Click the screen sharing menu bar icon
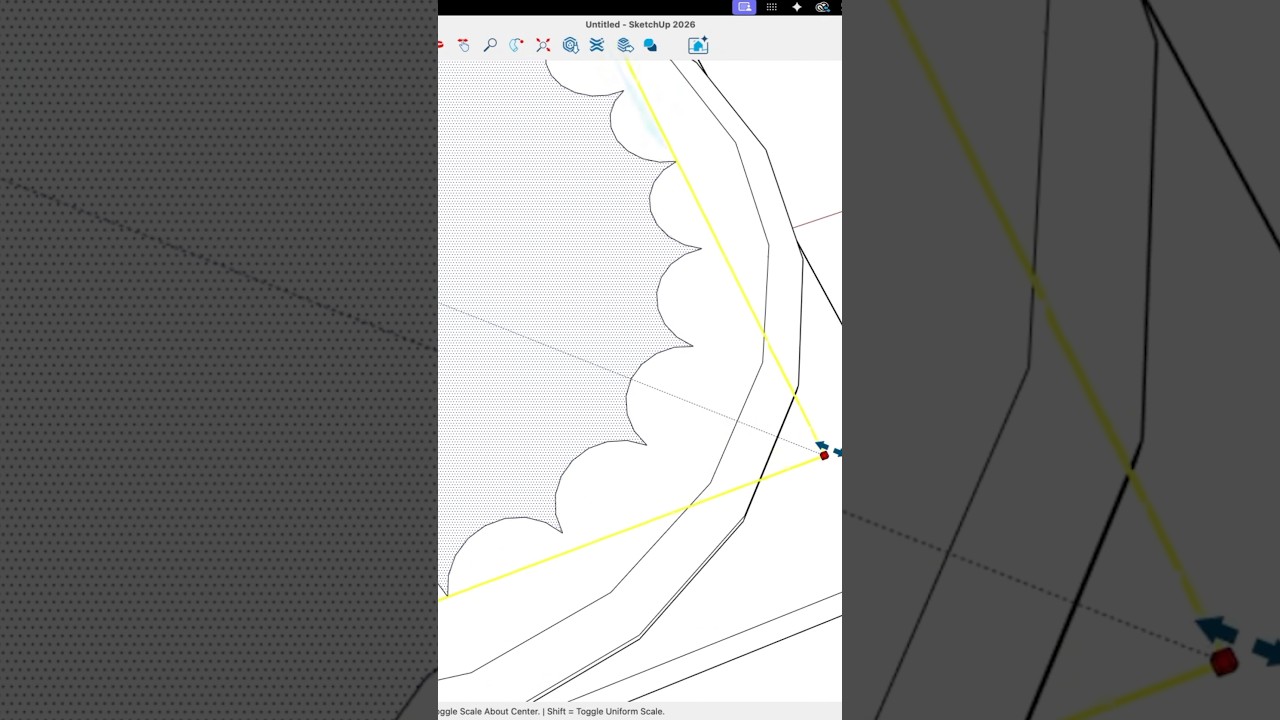The image size is (1280, 720). [x=744, y=7]
